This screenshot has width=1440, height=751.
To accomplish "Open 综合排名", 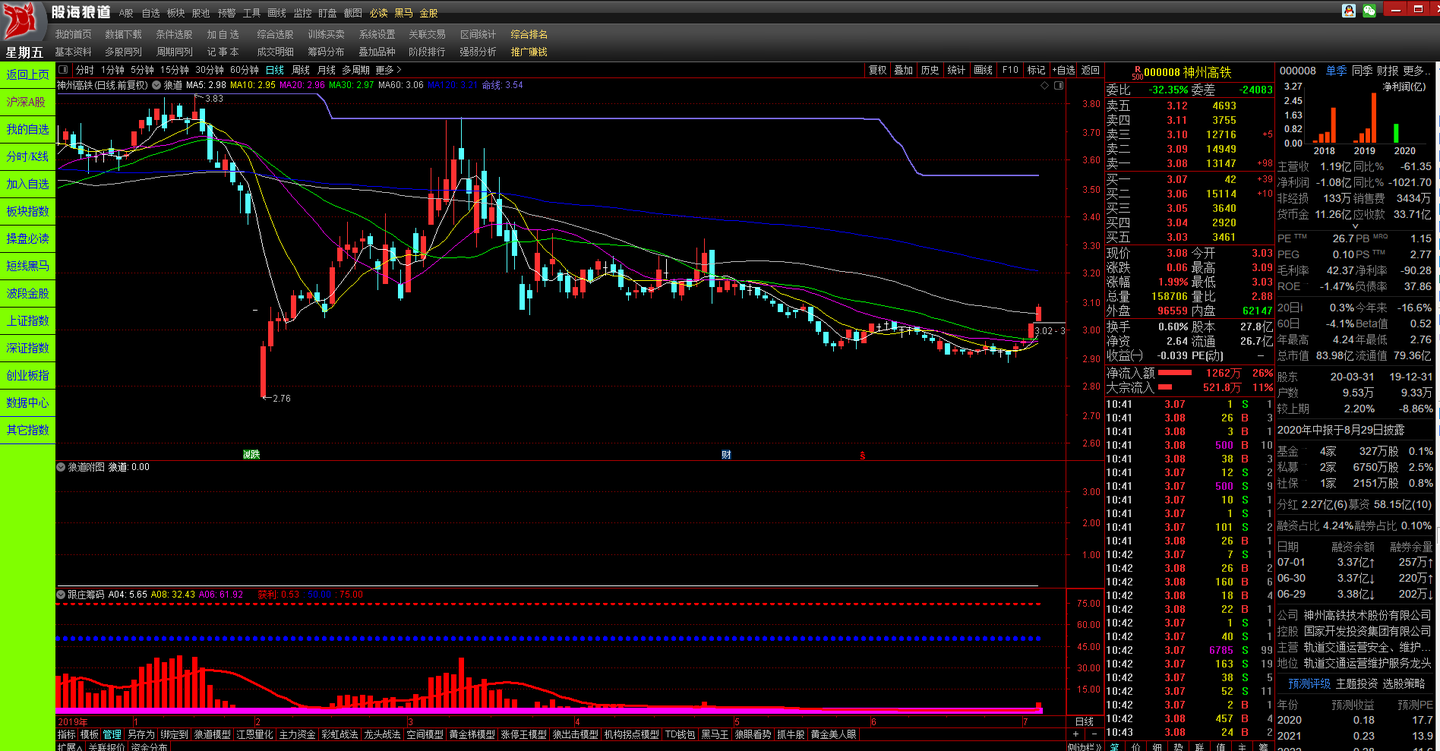I will [529, 34].
